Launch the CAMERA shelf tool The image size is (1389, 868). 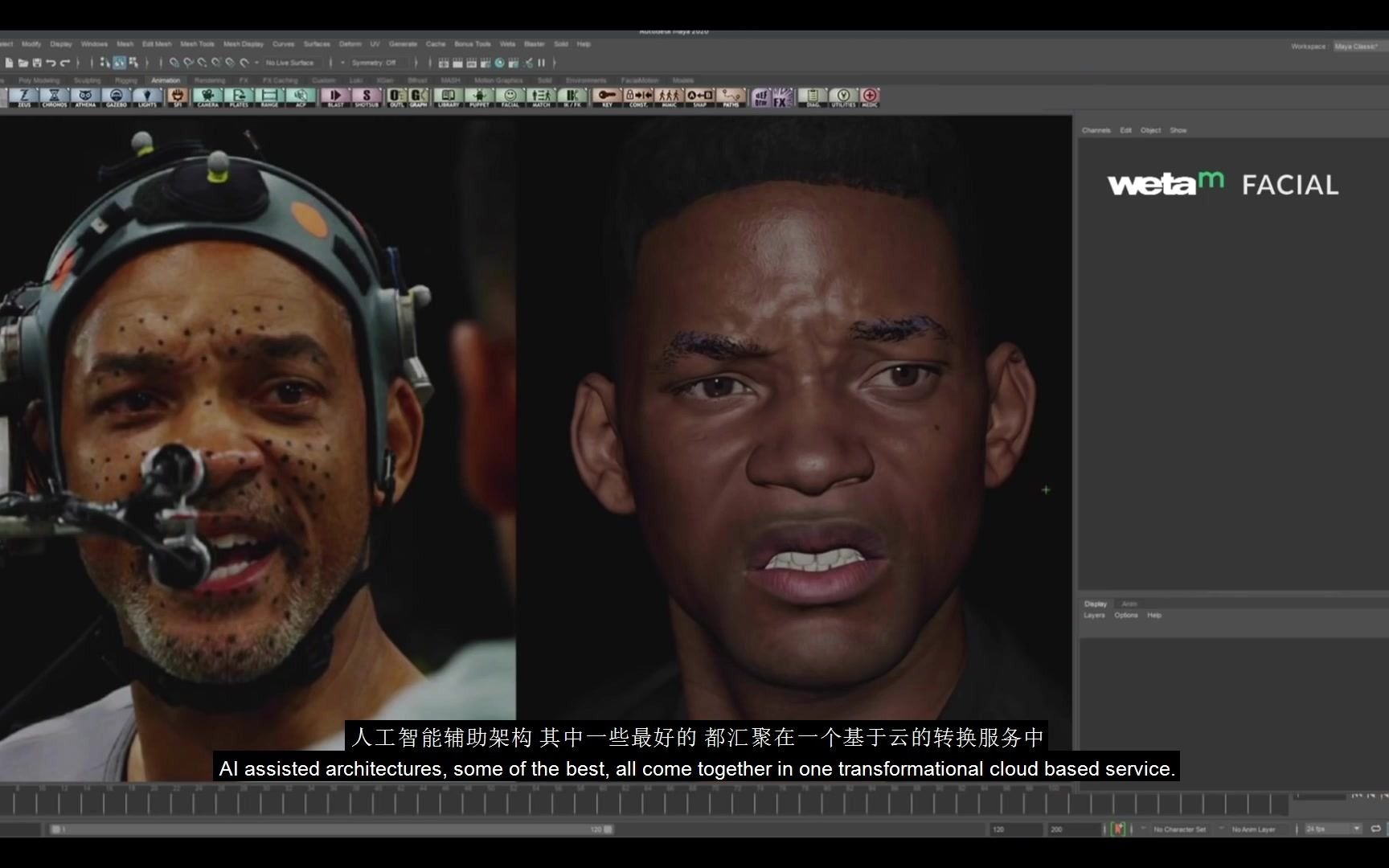pyautogui.click(x=207, y=97)
